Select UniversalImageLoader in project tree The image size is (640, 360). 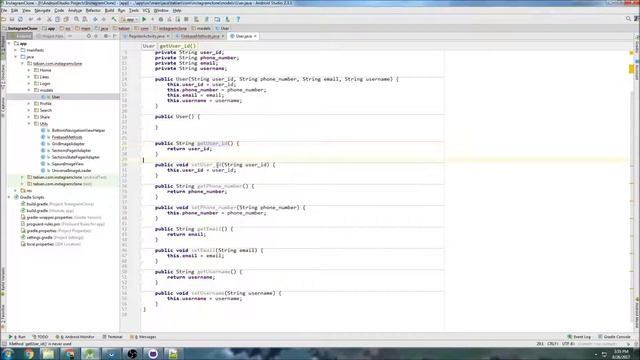click(x=71, y=171)
